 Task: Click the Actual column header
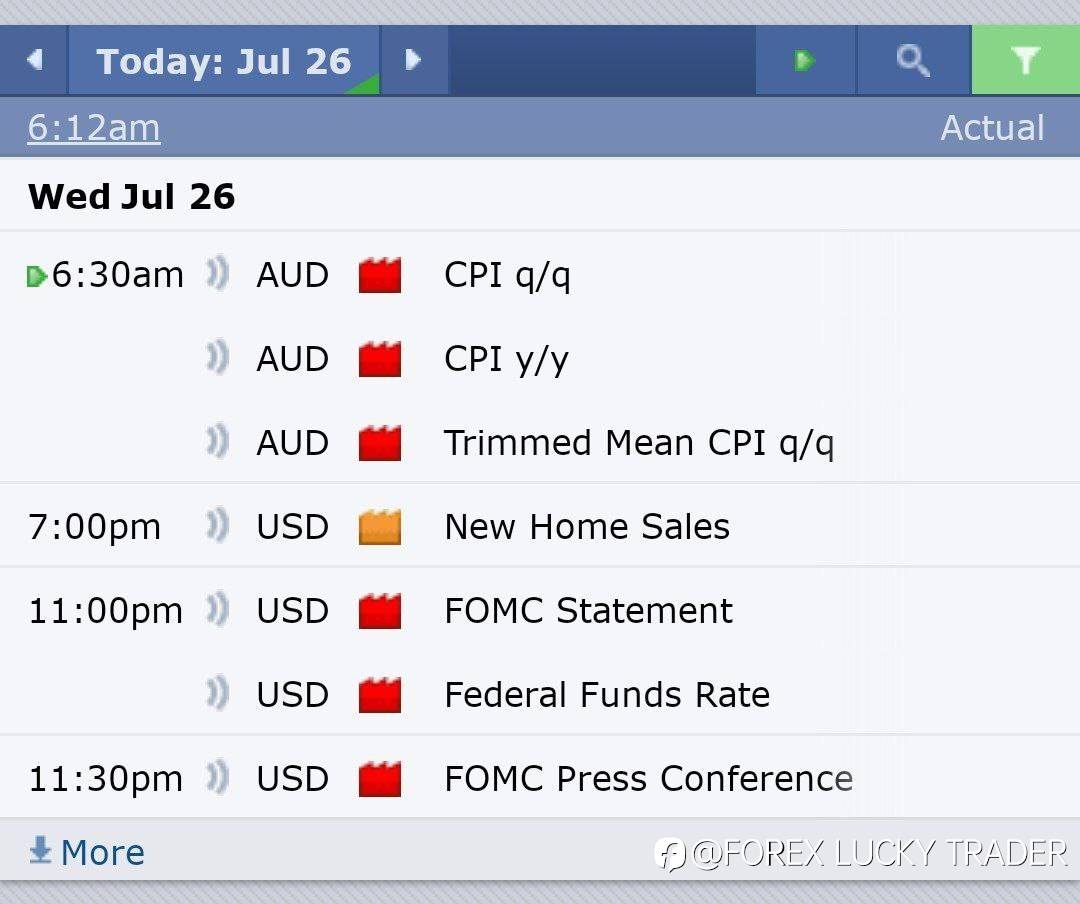click(x=993, y=127)
